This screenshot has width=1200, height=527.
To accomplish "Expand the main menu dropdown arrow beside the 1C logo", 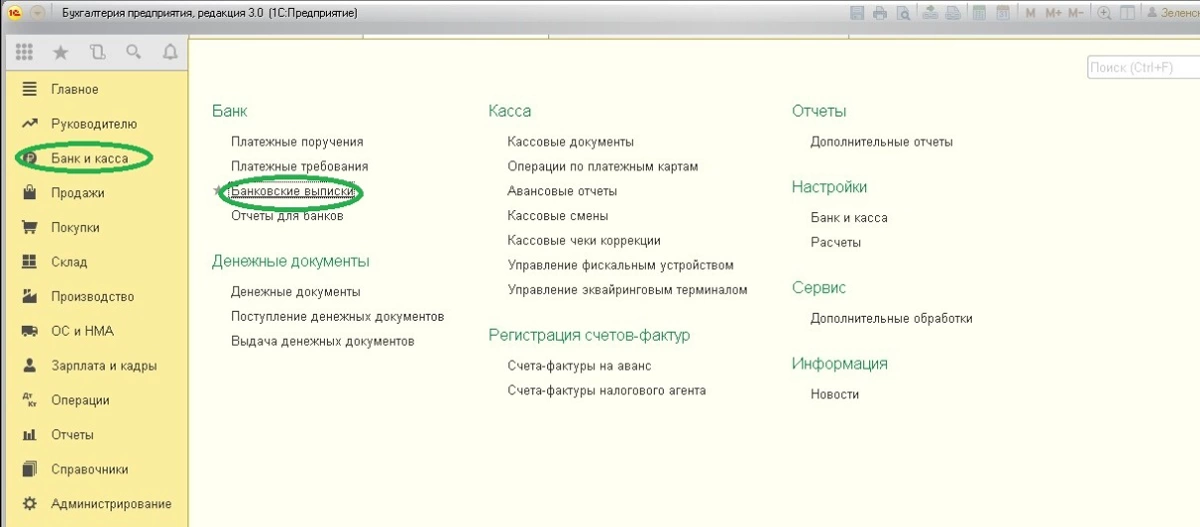I will pyautogui.click(x=37, y=13).
